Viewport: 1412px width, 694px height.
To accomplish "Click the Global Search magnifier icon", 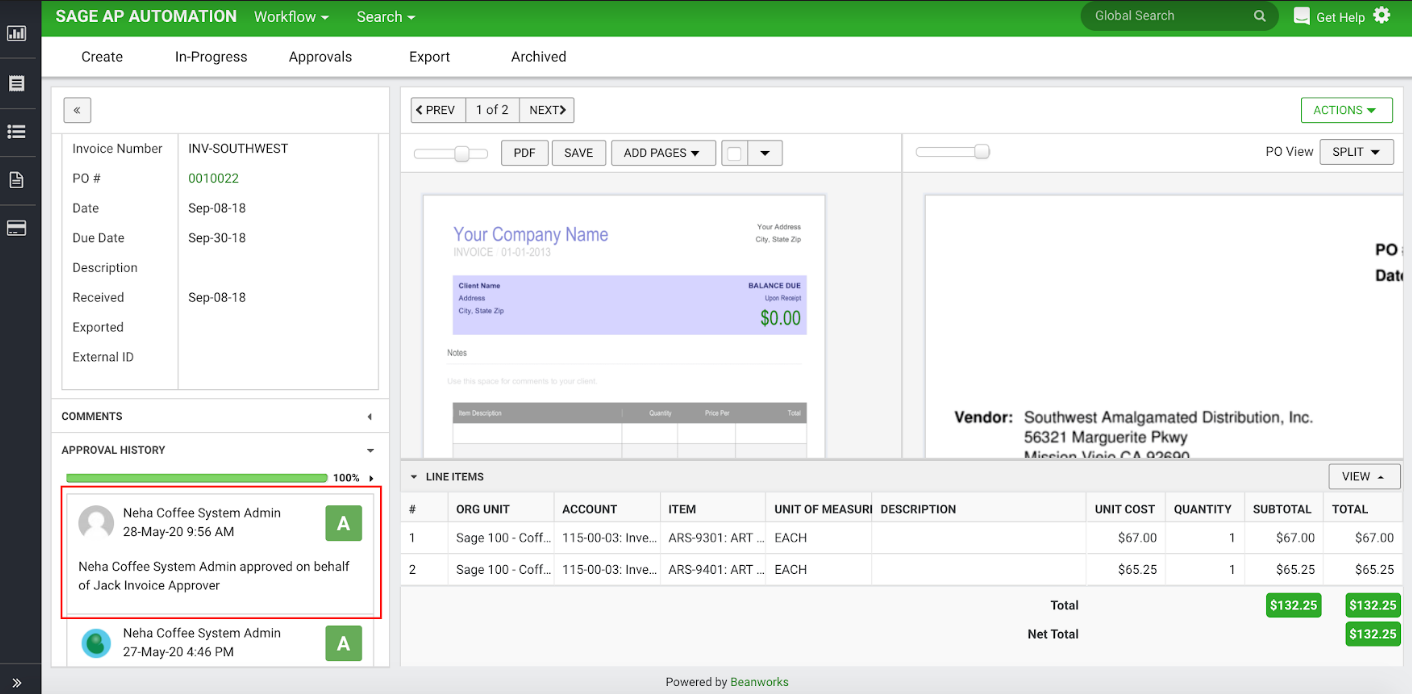I will coord(1260,16).
